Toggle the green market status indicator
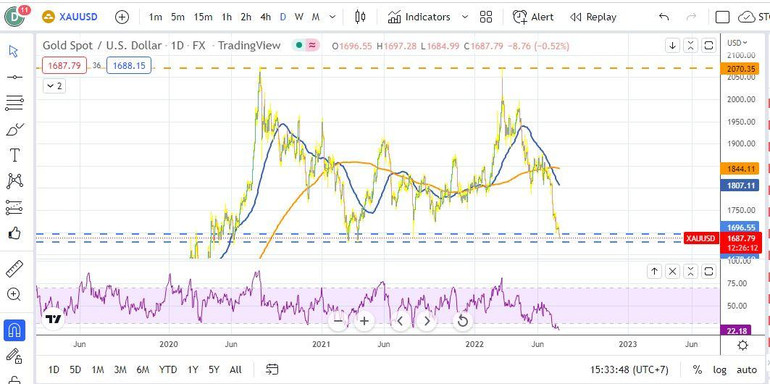The height and width of the screenshot is (384, 770). point(299,46)
